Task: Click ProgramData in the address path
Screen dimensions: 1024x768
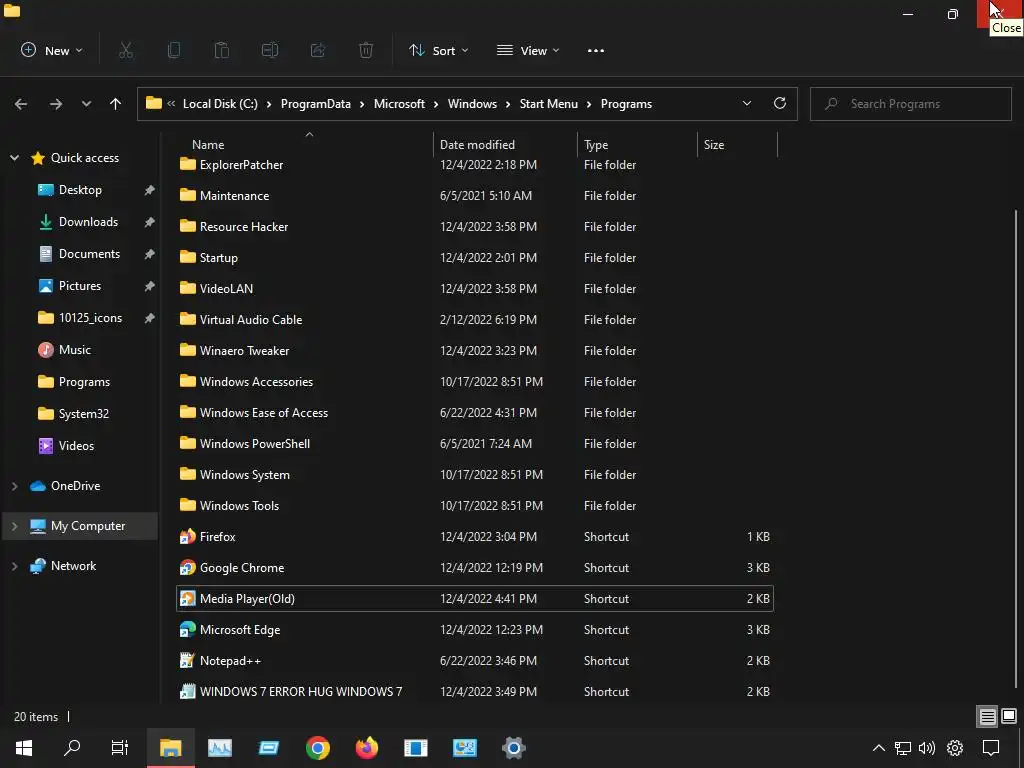Action: click(315, 104)
